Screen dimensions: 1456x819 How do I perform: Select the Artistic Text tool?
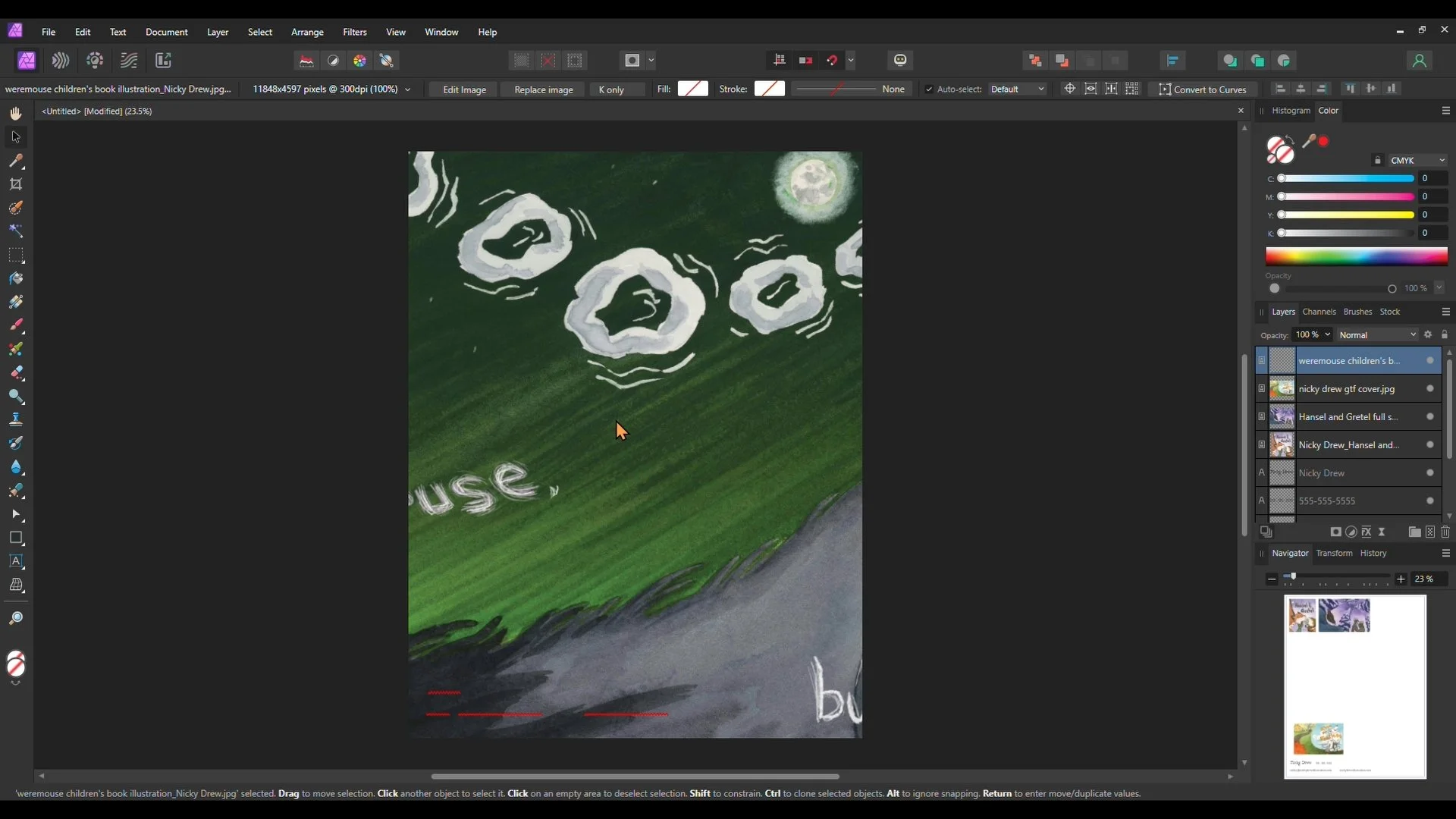point(16,561)
